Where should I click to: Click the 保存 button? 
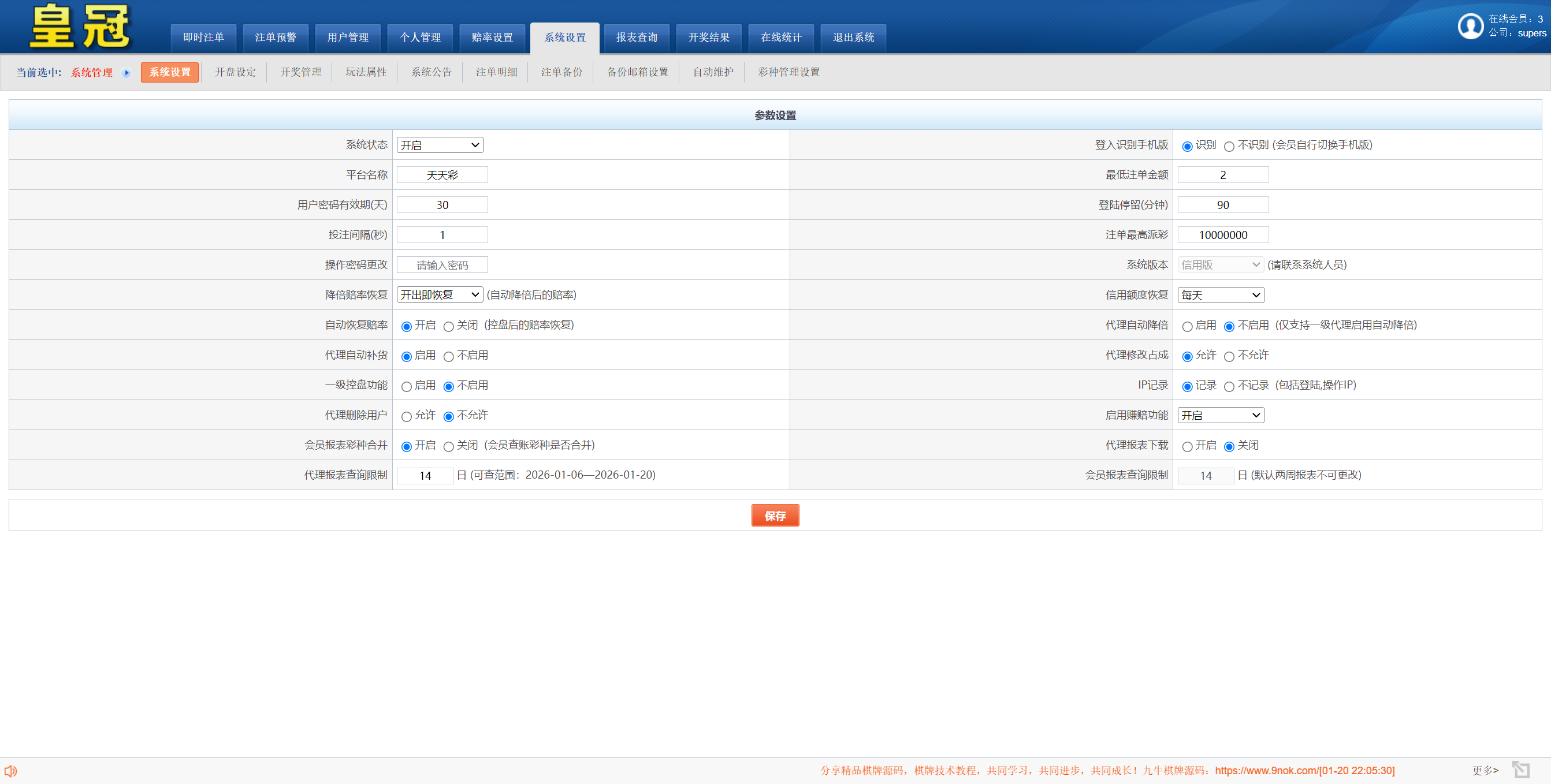click(775, 515)
